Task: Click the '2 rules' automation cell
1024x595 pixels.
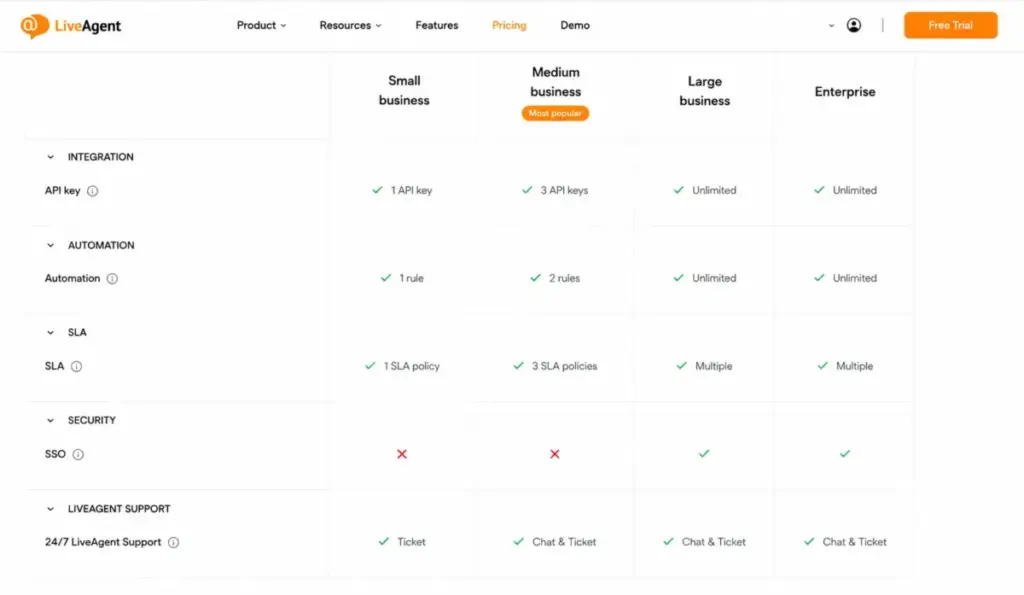Action: (x=555, y=278)
